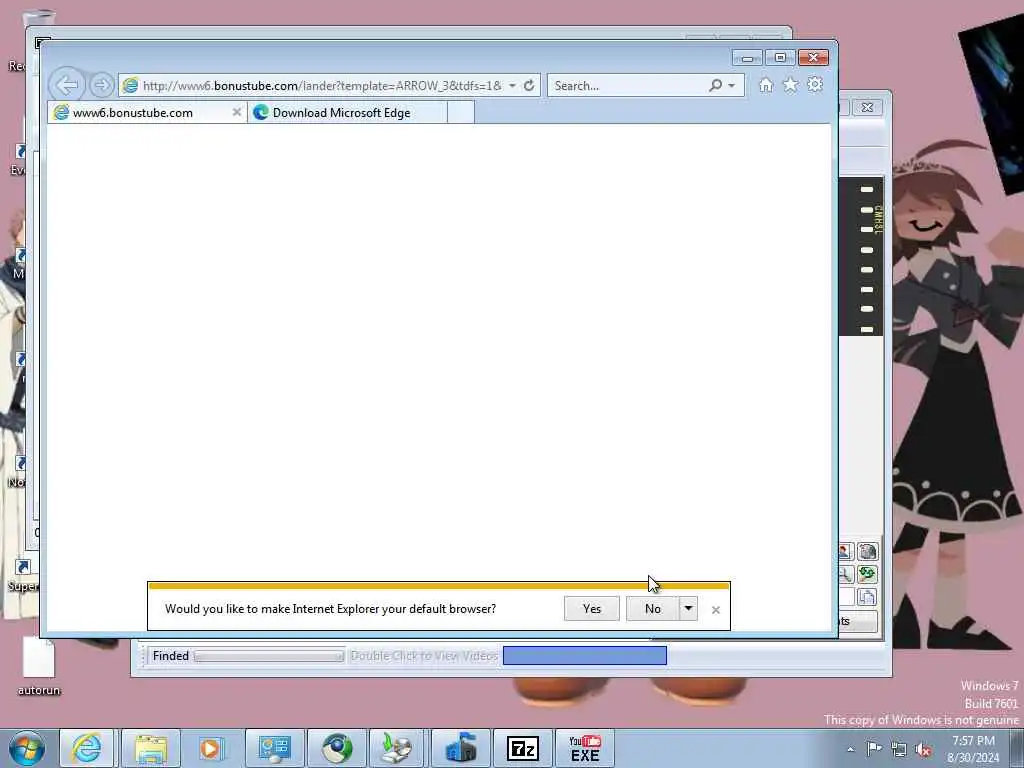Click the copy pages icon in back window
Screen dimensions: 1024x768
[867, 597]
